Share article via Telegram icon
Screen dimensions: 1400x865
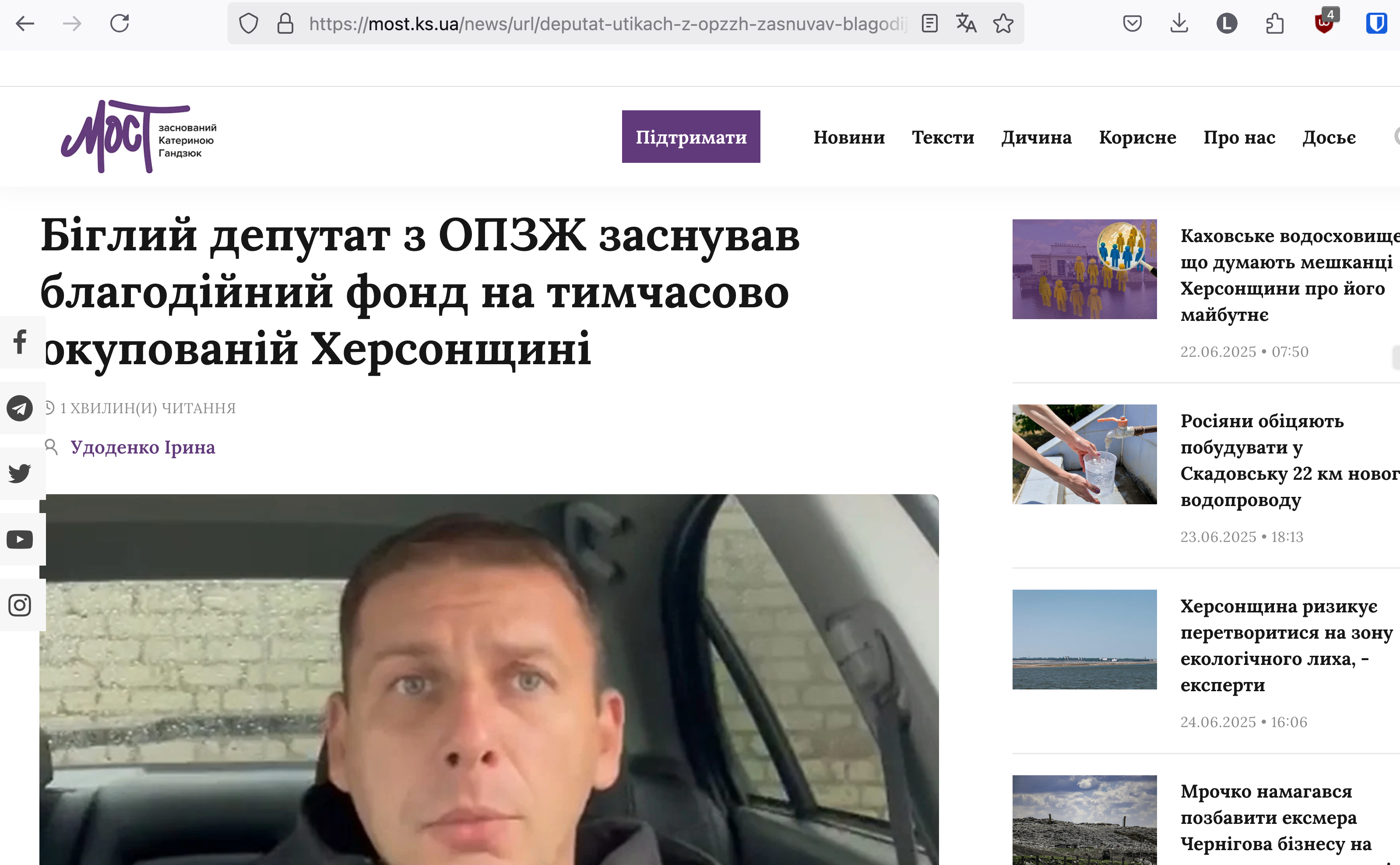20,408
